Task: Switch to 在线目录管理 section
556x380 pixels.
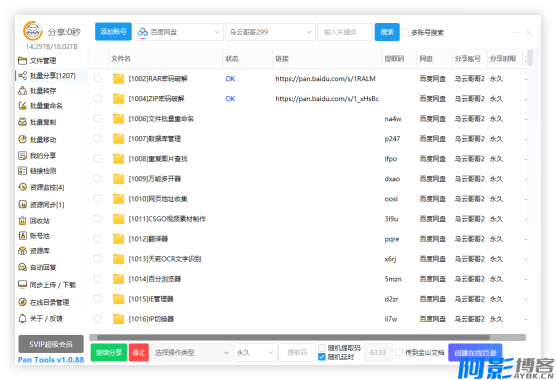Action: (44, 302)
